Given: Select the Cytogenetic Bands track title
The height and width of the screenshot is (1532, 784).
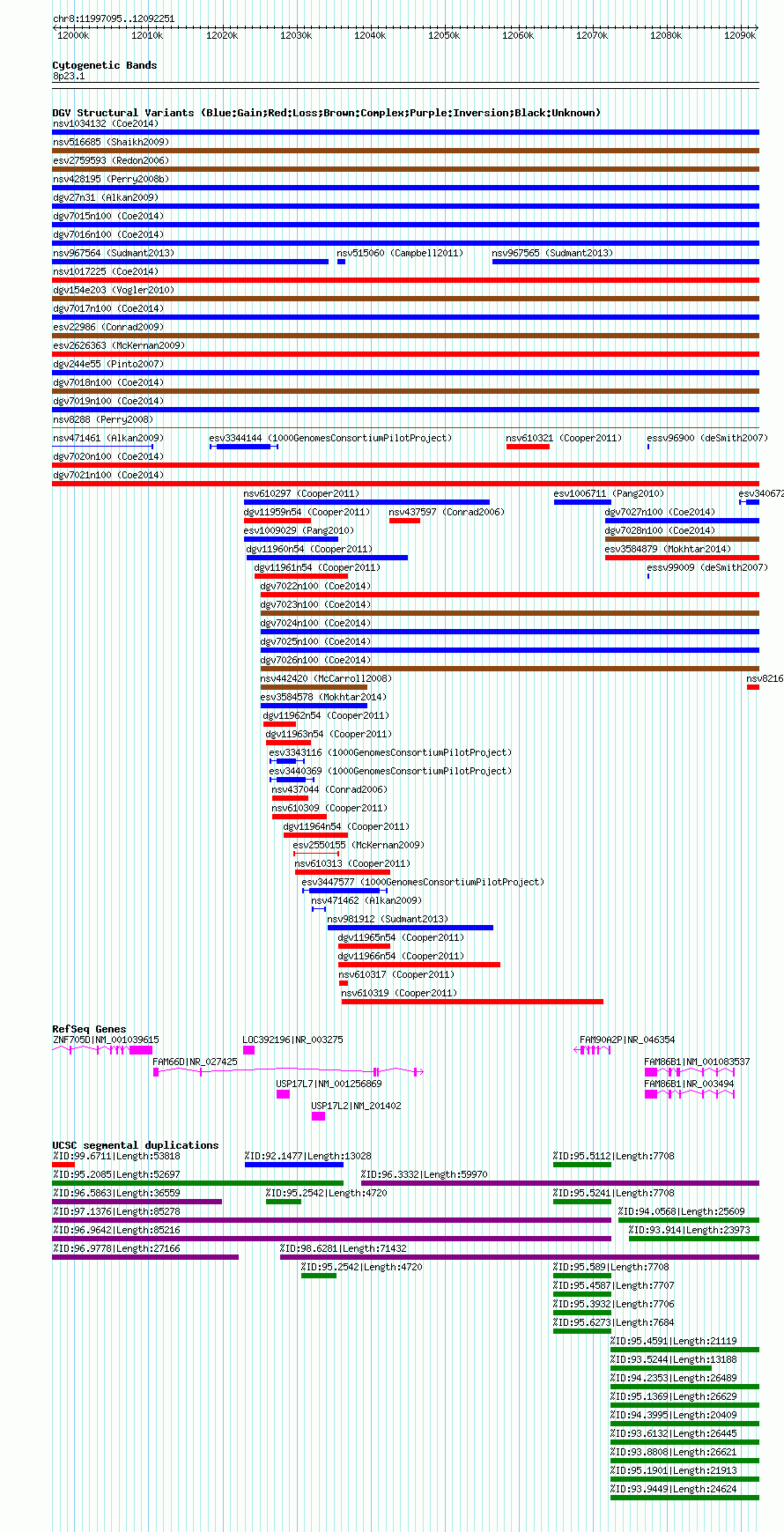Looking at the screenshot, I should click(105, 65).
